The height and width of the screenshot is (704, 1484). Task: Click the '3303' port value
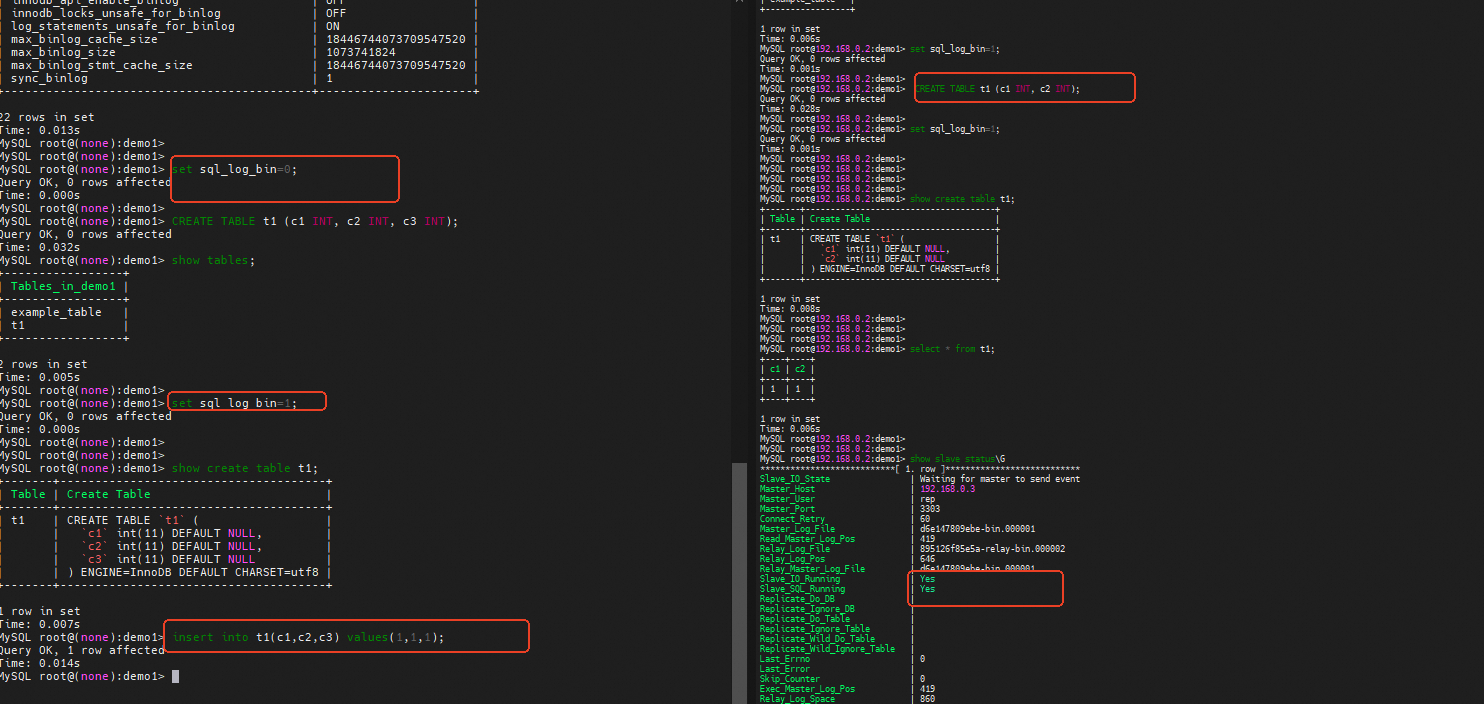click(x=930, y=509)
